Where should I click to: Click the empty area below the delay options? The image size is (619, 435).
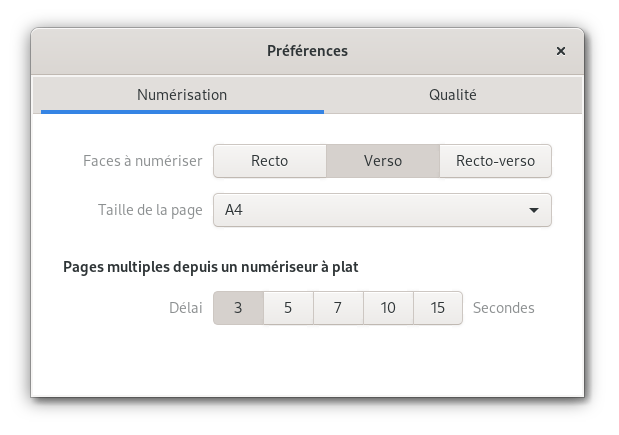[x=307, y=362]
